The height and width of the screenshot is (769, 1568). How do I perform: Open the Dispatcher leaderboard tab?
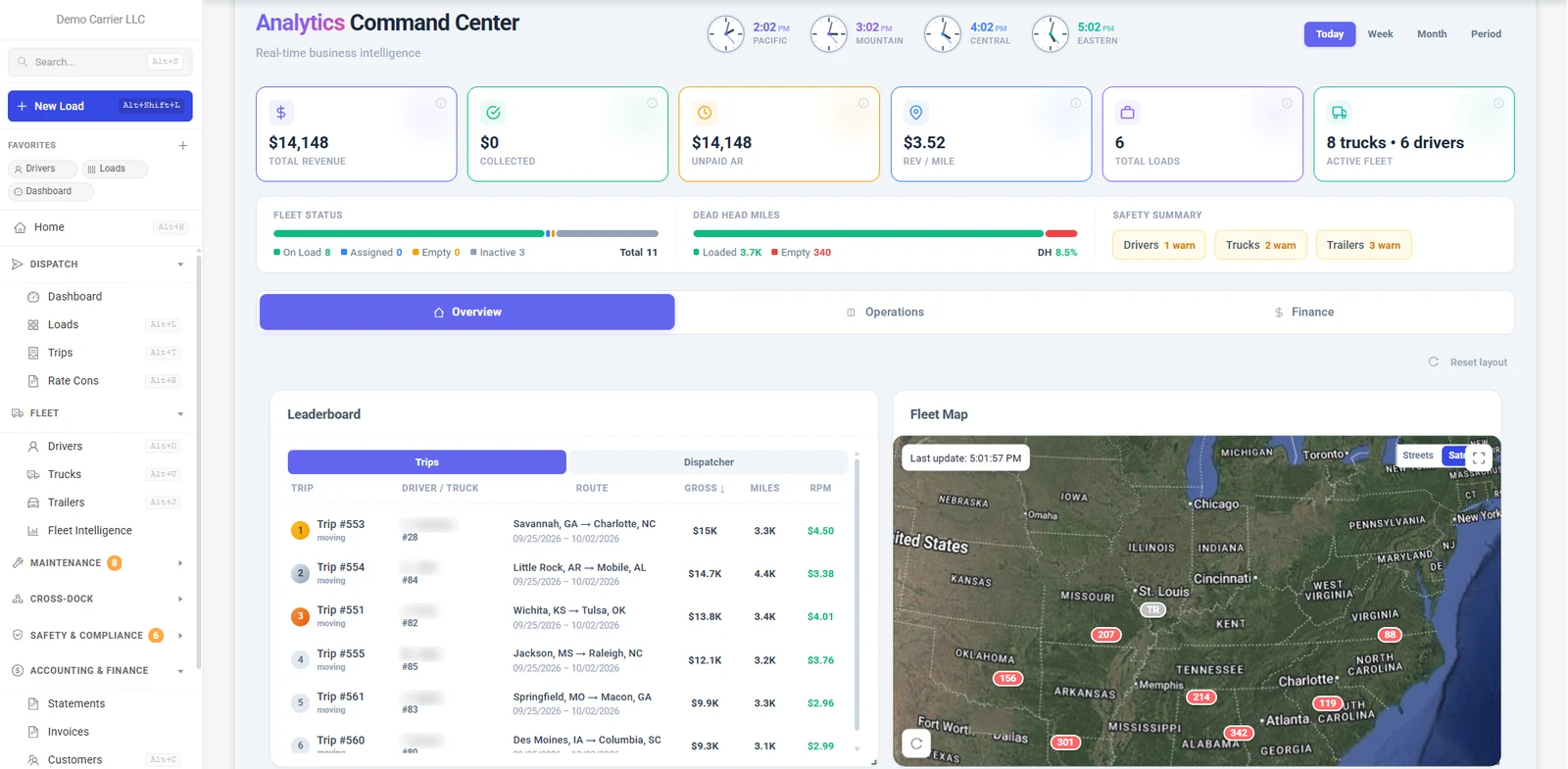pyautogui.click(x=709, y=462)
